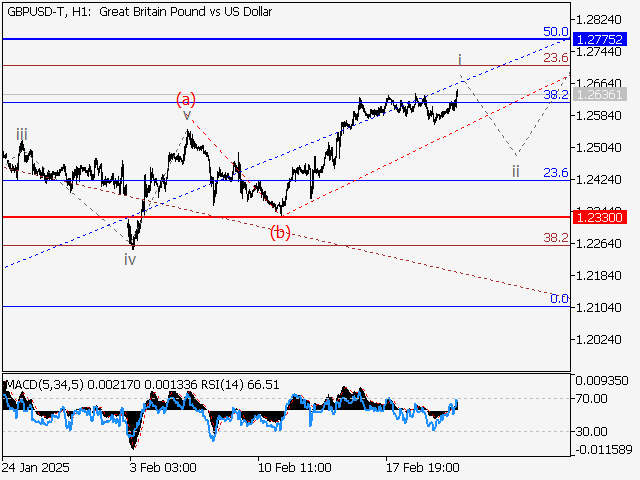Click the wave iv label below the low

[130, 259]
